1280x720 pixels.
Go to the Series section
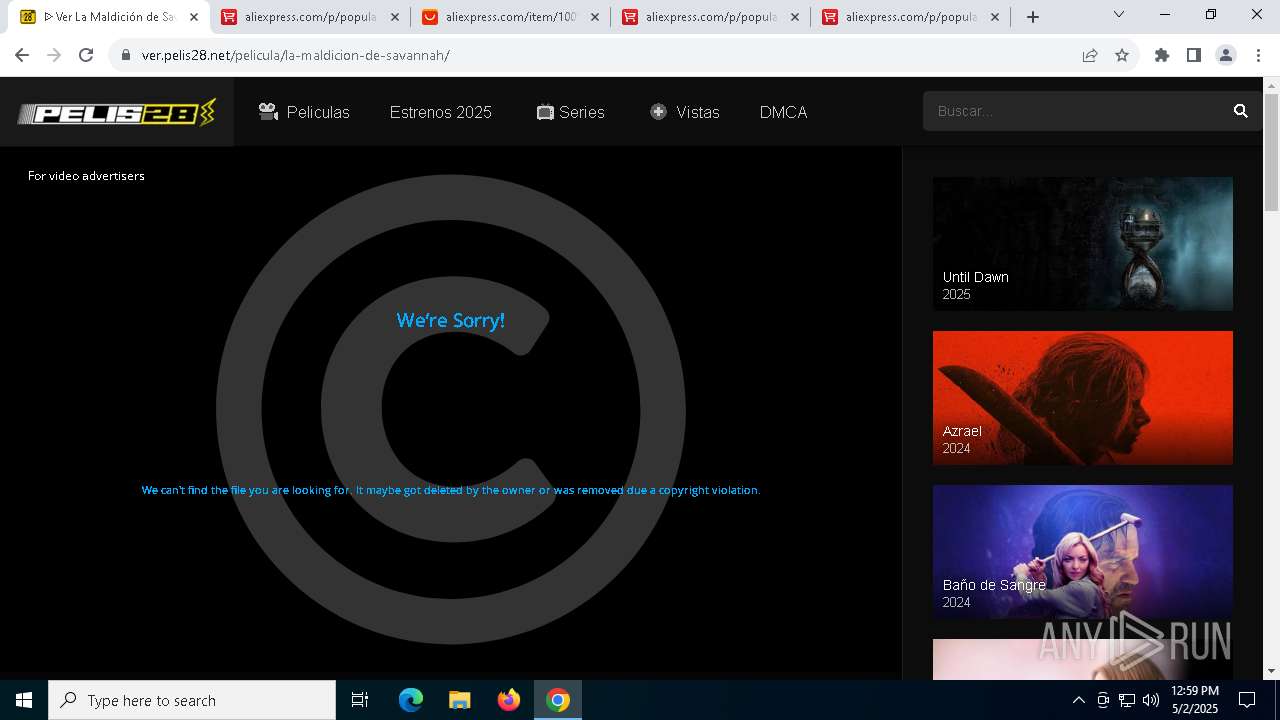click(x=570, y=112)
